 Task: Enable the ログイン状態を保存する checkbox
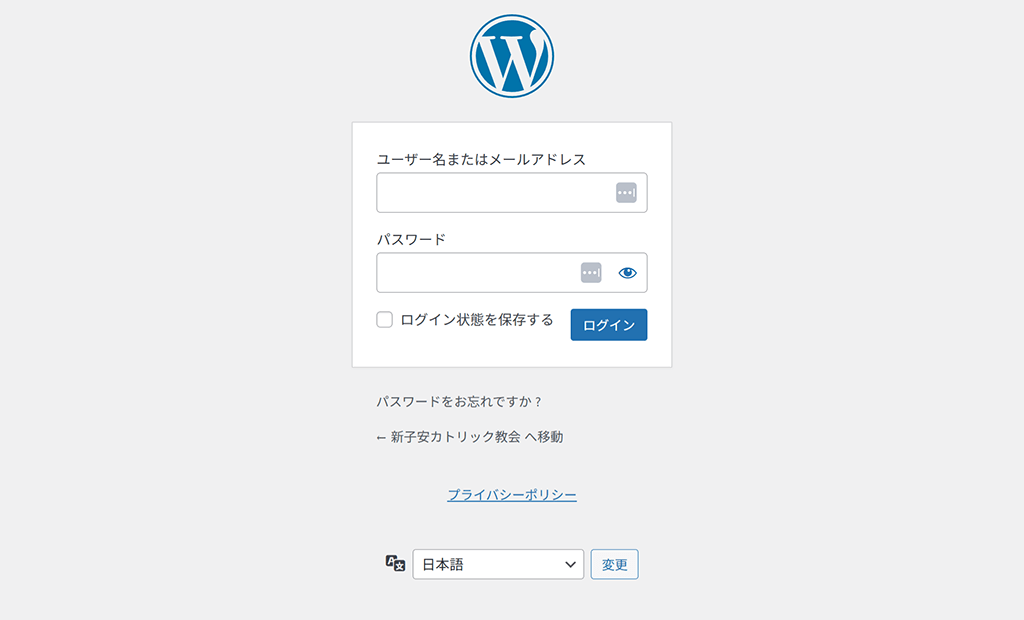pos(385,319)
